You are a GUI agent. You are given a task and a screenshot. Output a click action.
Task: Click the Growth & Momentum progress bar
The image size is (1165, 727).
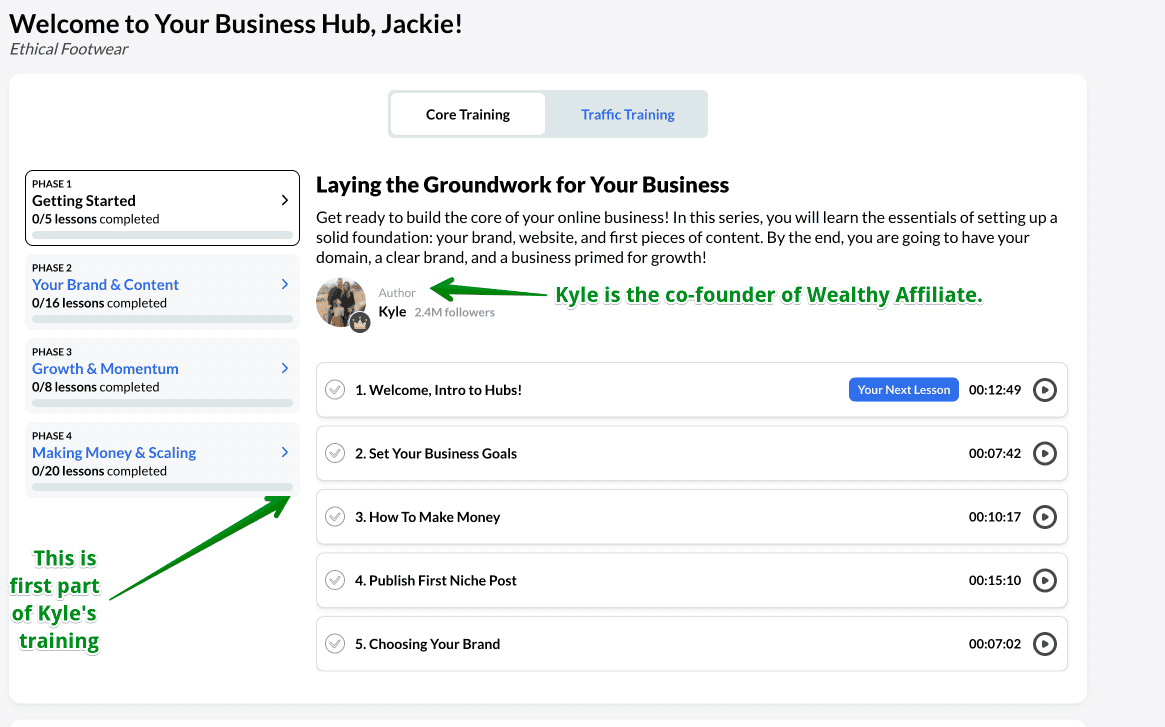(162, 403)
